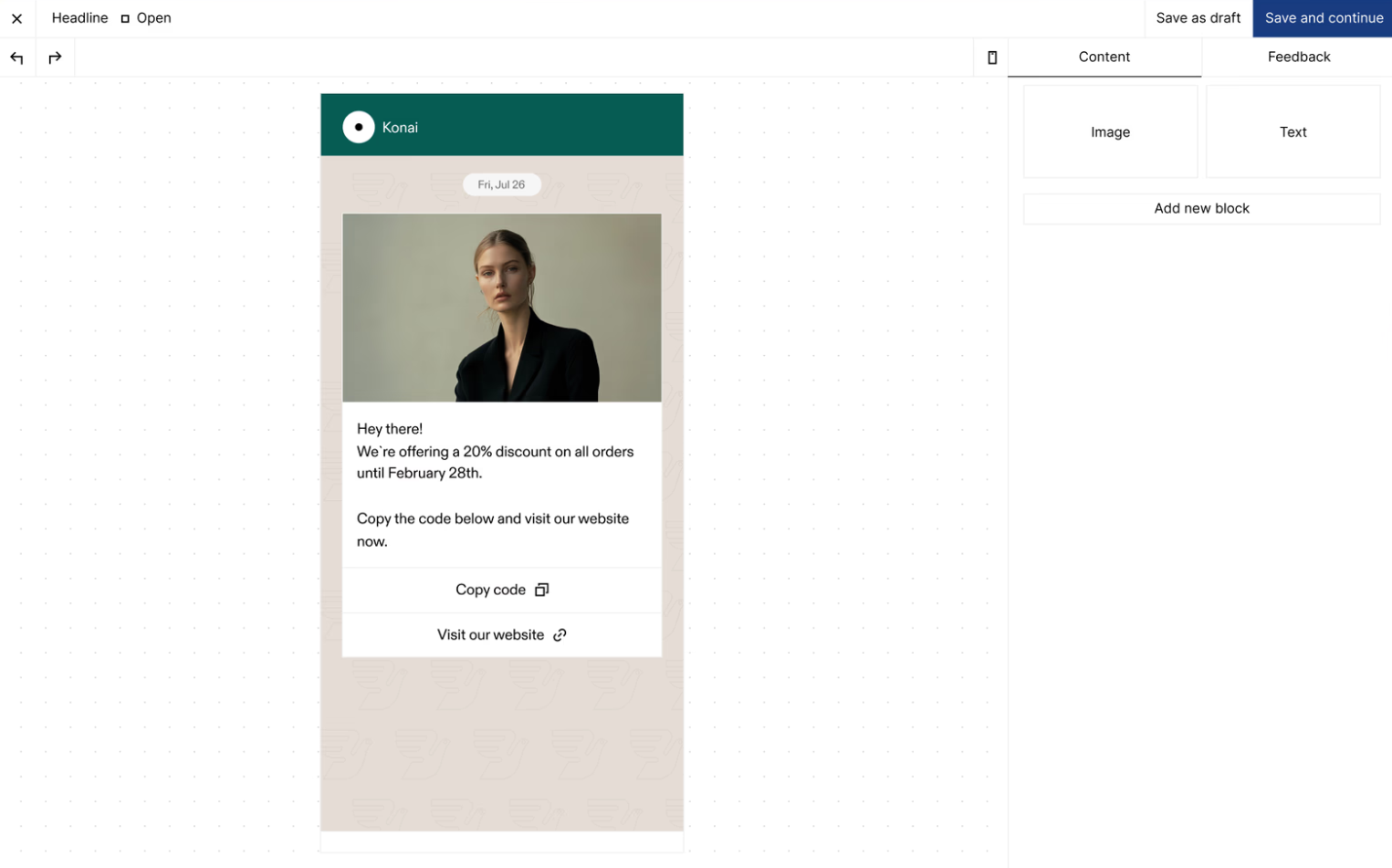Switch to the Content tab

click(x=1104, y=57)
